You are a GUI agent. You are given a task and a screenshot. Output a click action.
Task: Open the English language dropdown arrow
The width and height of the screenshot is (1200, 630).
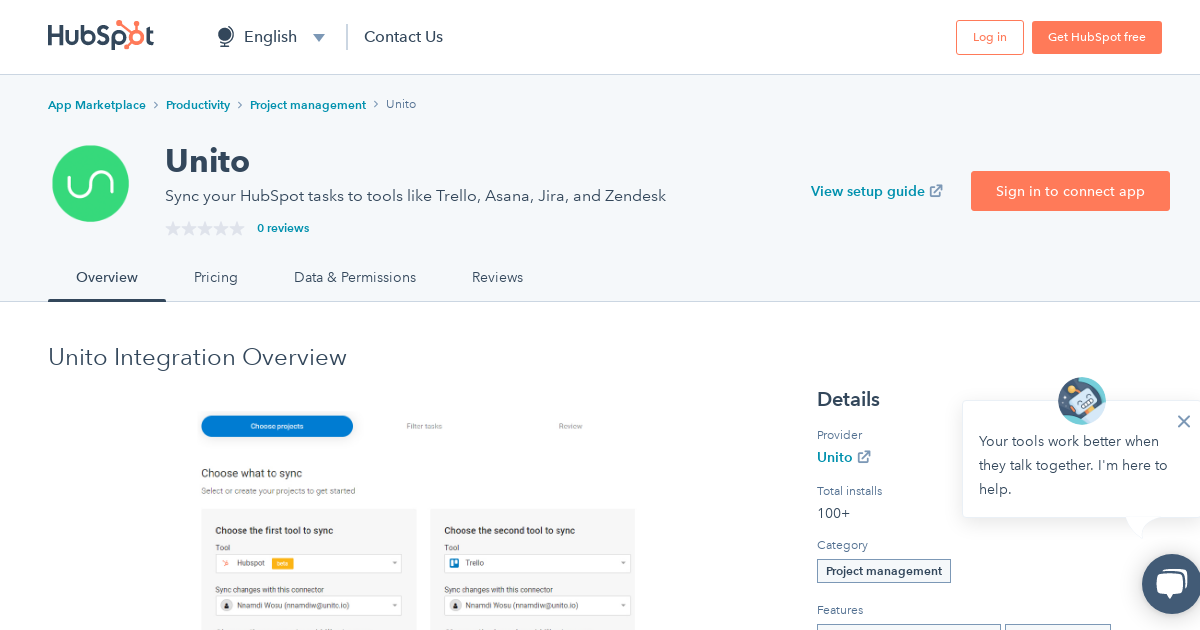pos(319,38)
